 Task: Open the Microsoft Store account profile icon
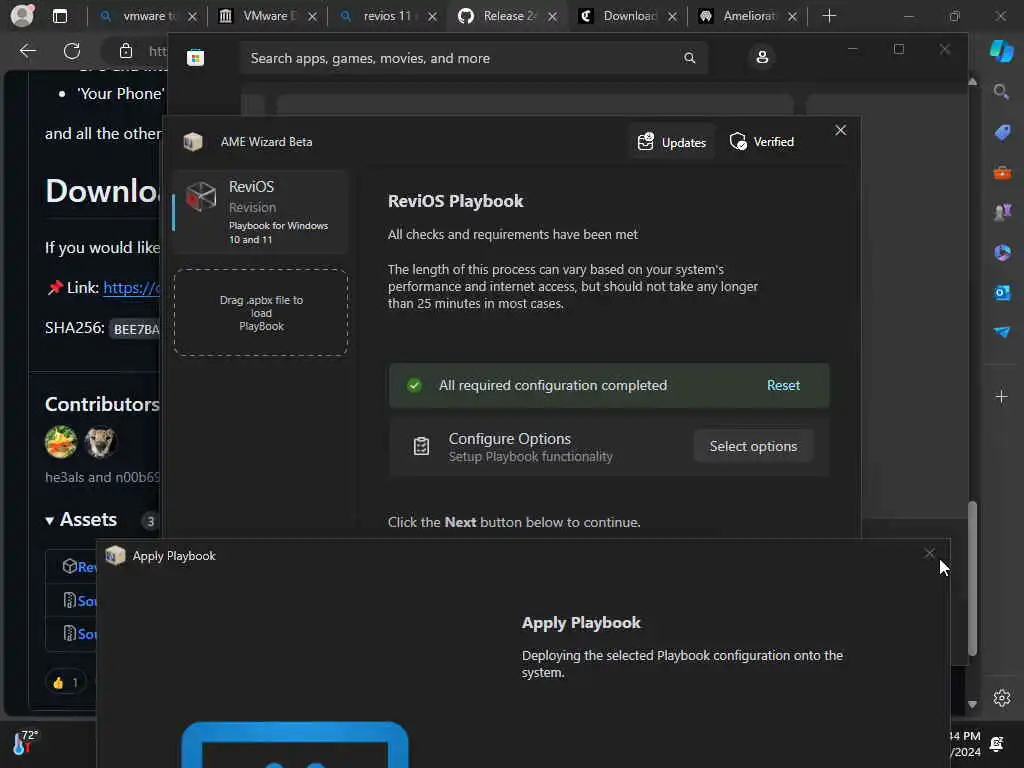[x=761, y=57]
